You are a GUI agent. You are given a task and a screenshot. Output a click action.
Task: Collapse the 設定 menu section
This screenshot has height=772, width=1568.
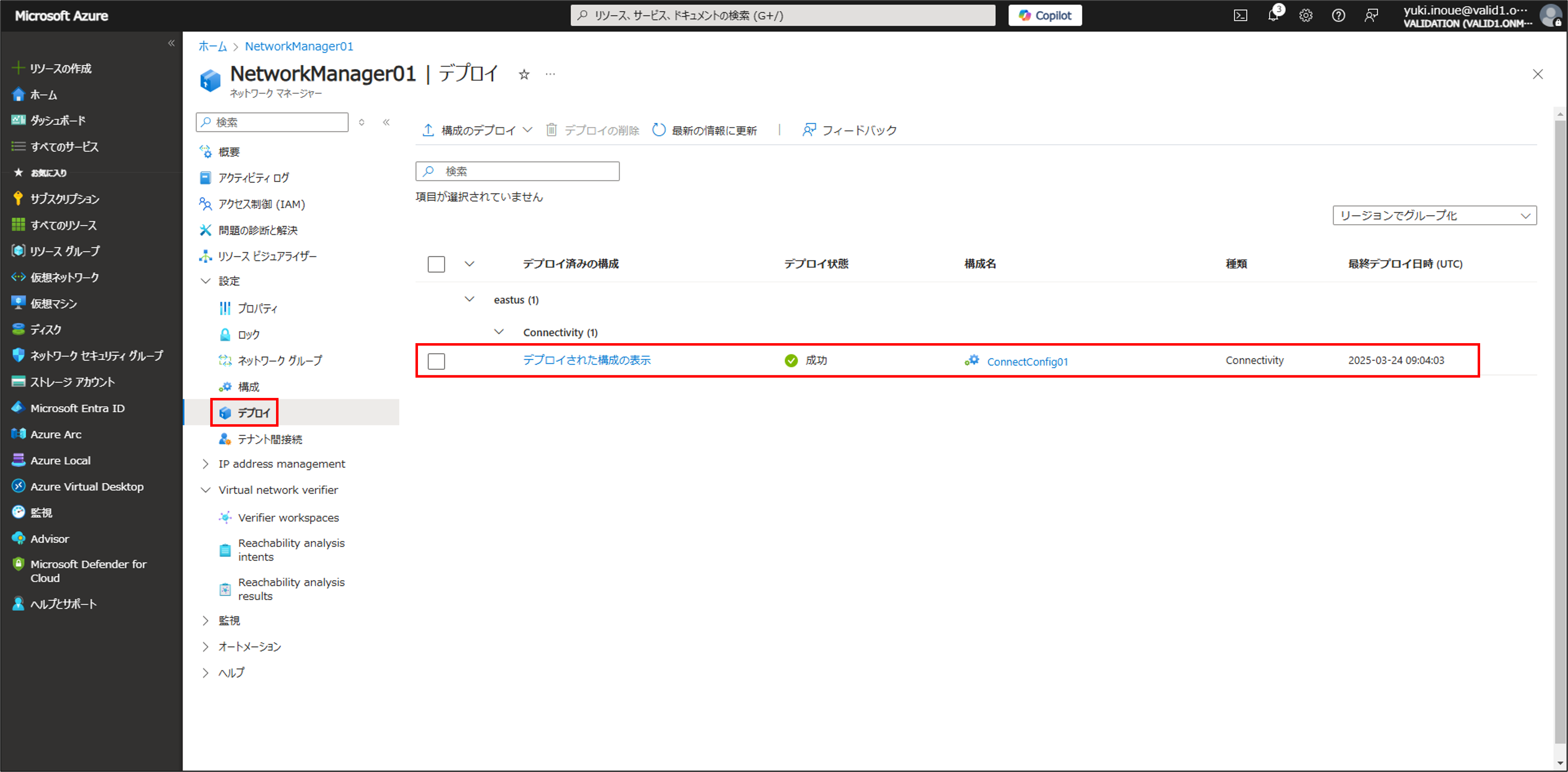coord(206,281)
